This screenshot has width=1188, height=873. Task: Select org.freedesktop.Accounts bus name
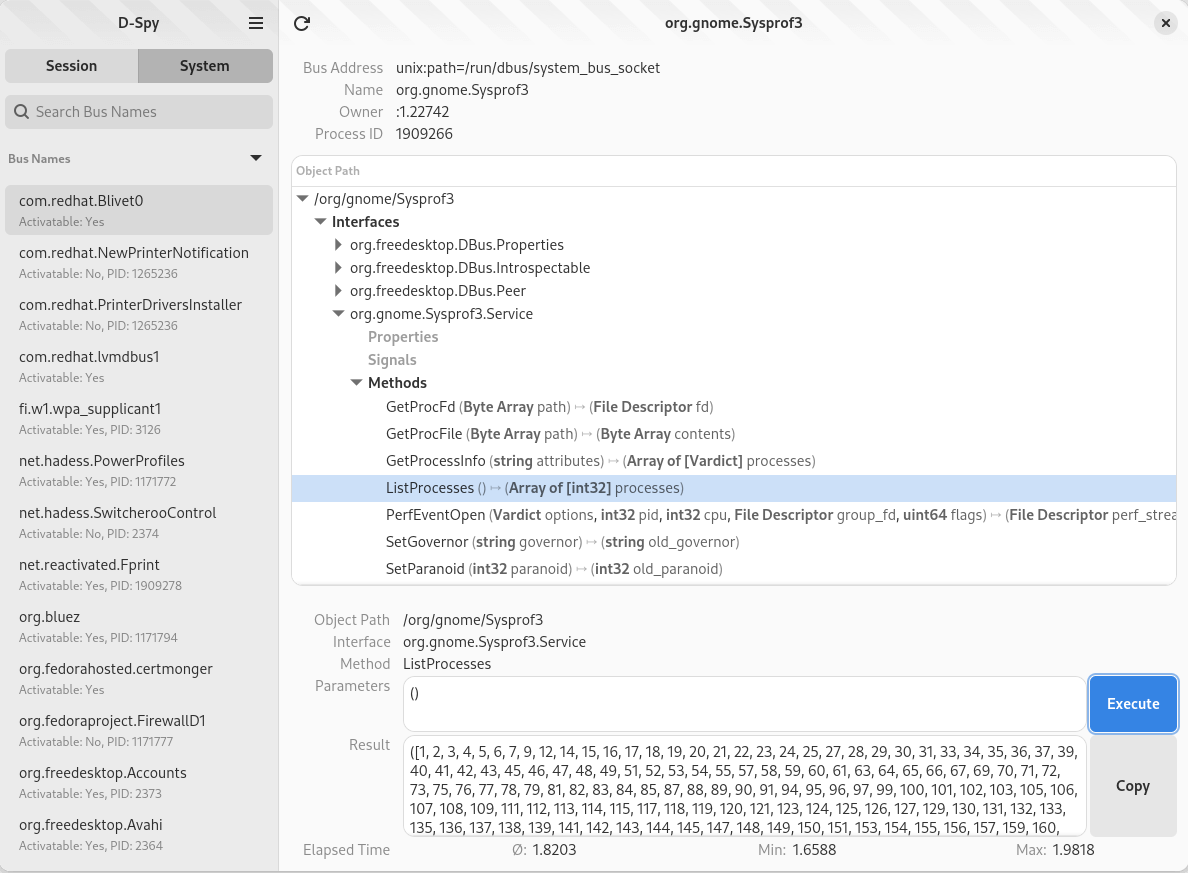point(139,783)
